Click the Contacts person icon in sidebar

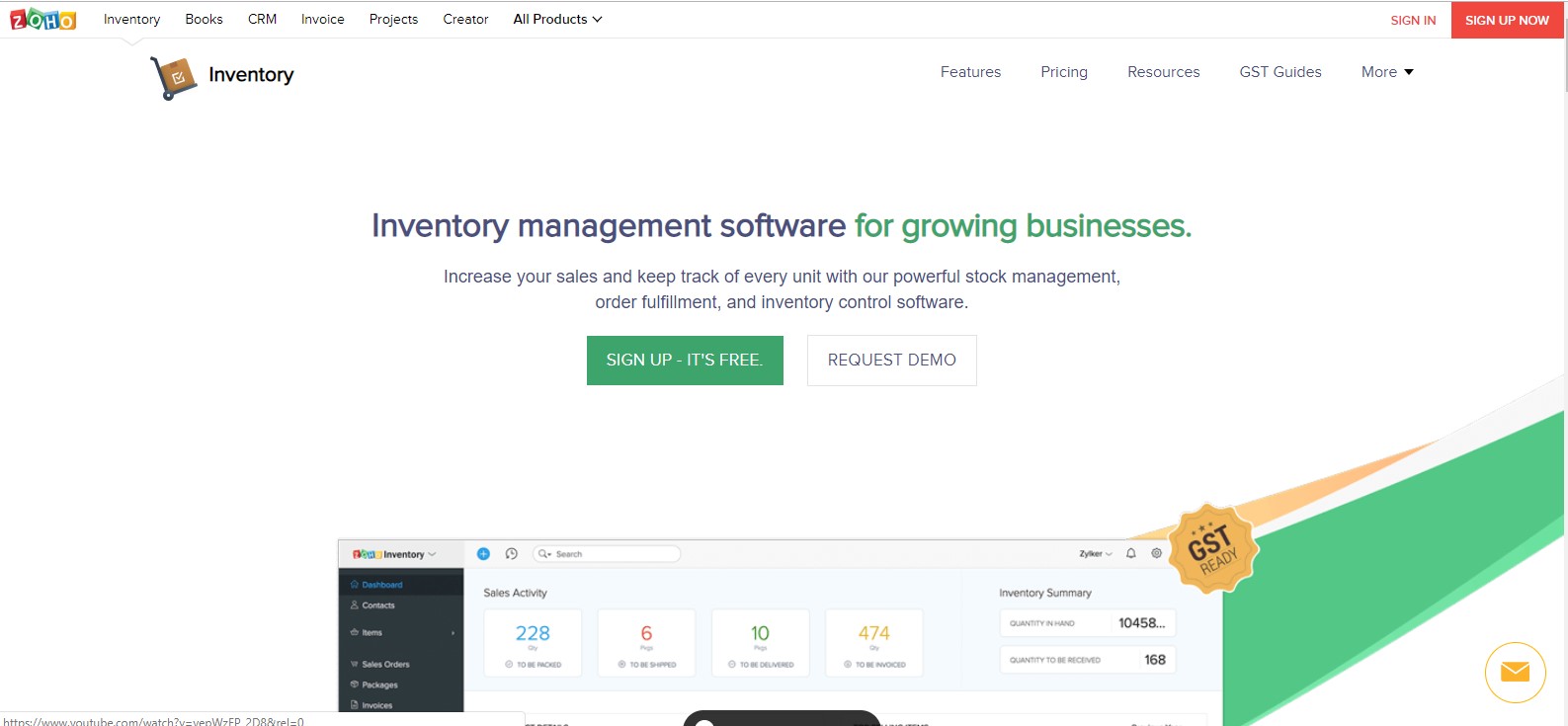[x=355, y=605]
